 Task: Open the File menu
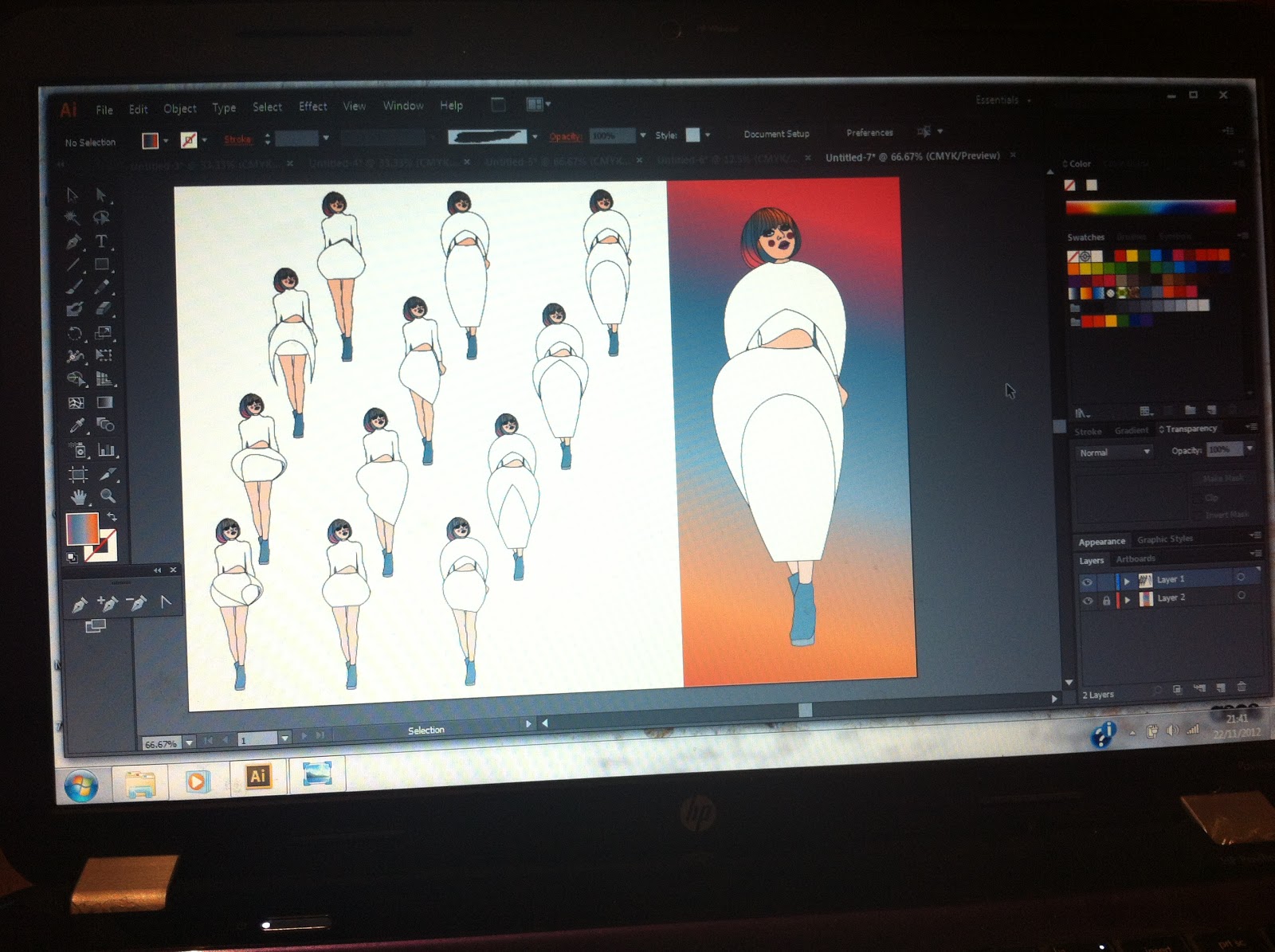click(104, 110)
